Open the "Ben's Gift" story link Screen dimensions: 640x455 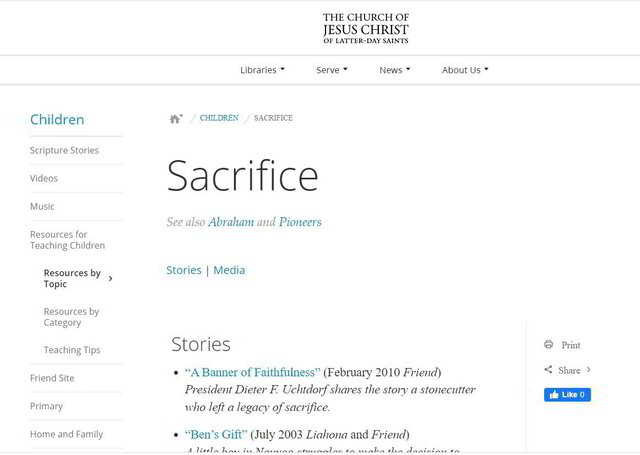[216, 434]
